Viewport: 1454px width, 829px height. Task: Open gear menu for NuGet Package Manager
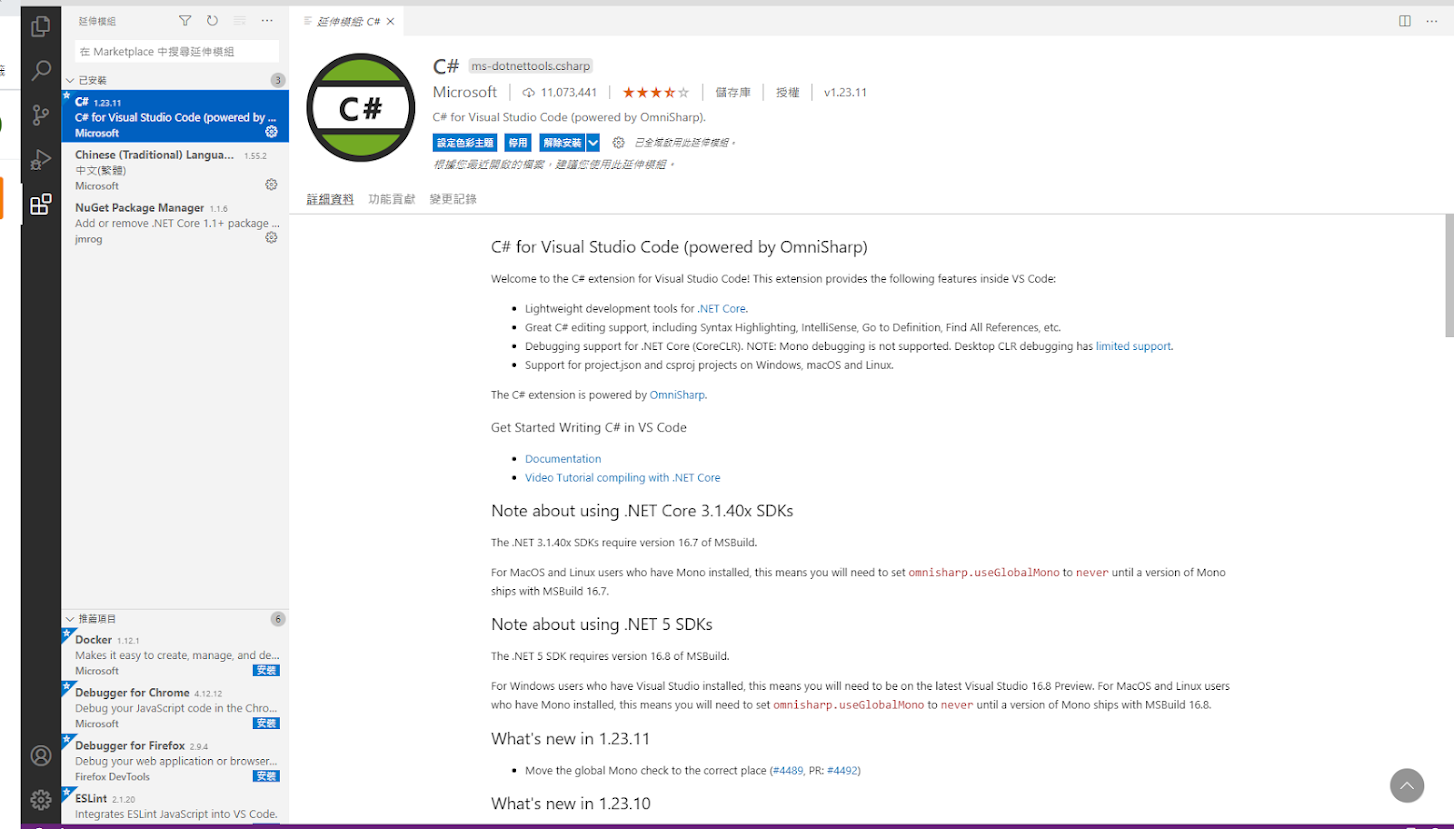(x=271, y=238)
